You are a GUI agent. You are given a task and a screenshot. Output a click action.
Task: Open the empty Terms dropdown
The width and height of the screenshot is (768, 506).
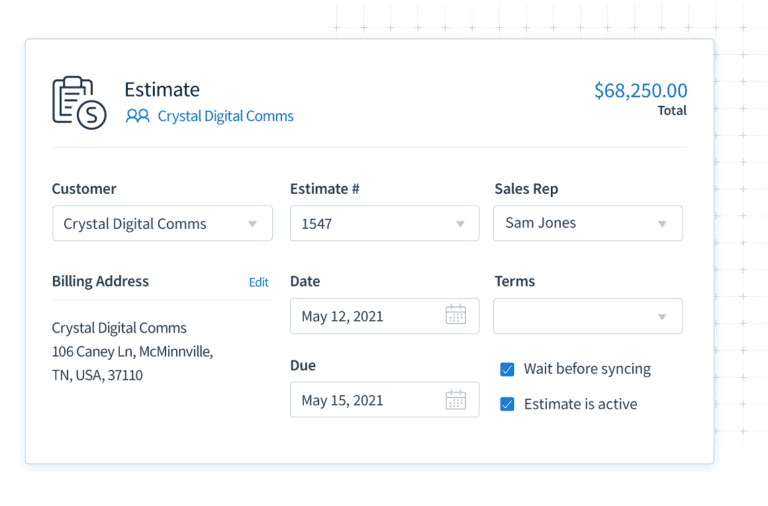click(x=587, y=316)
